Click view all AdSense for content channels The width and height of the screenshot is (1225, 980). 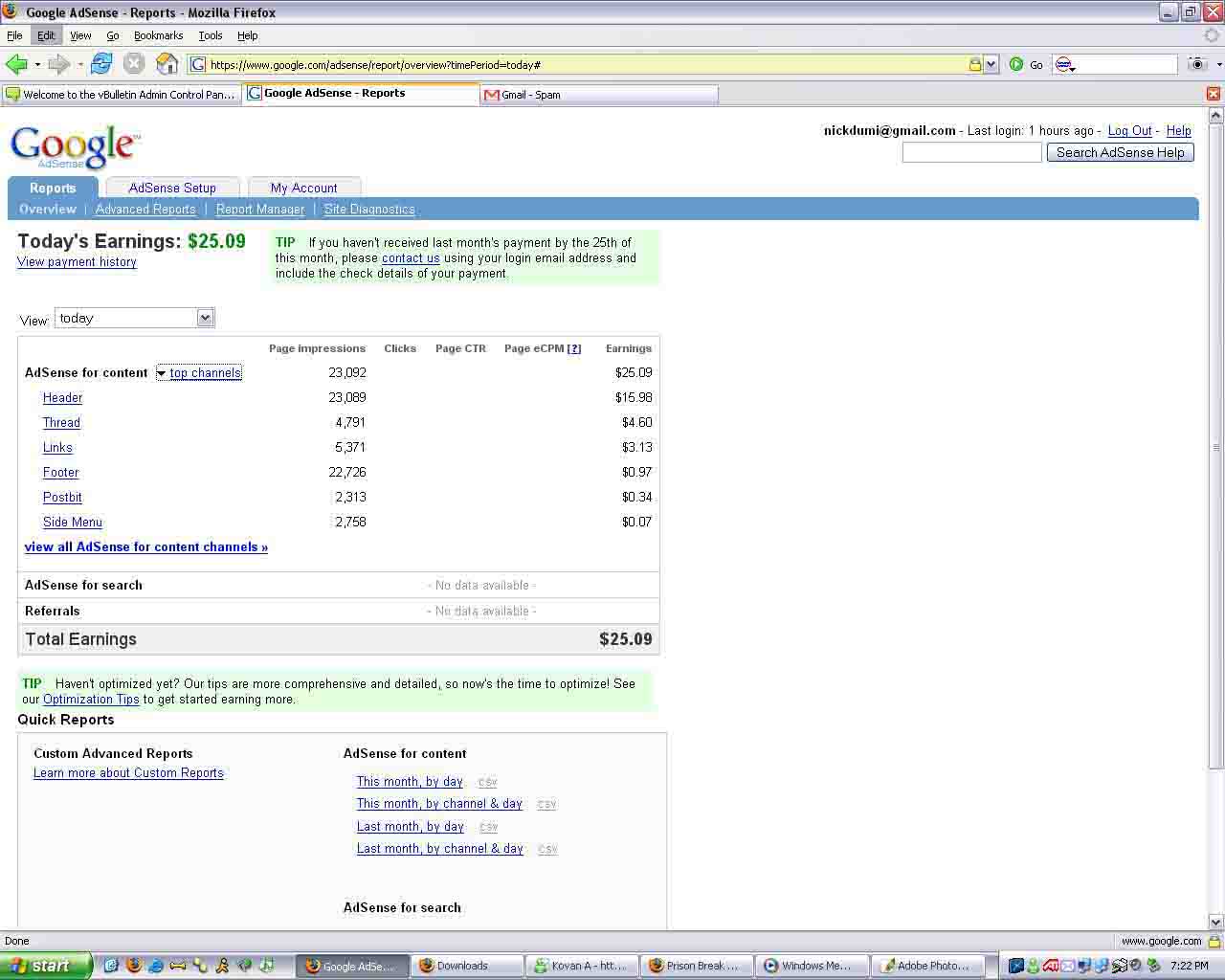coord(146,547)
